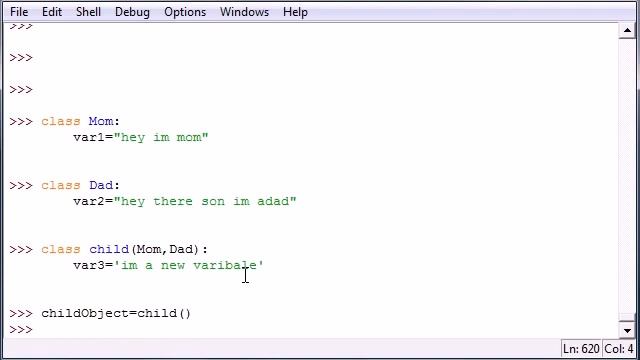
Task: Click the scrollbar down arrow
Action: click(627, 330)
